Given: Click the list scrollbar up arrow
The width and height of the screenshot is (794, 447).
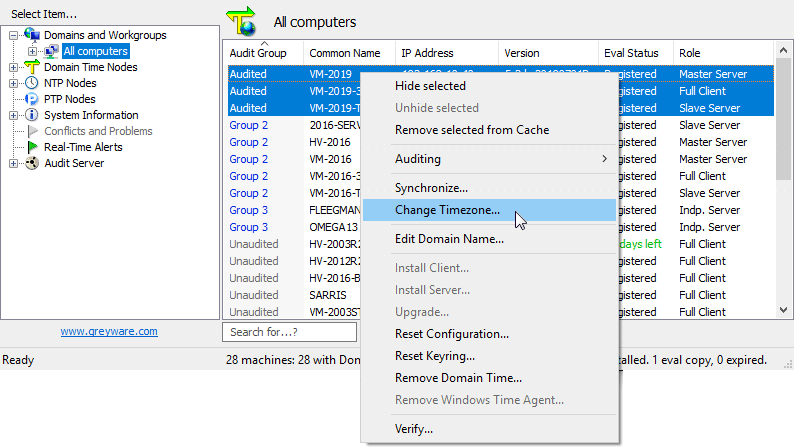Looking at the screenshot, I should [x=783, y=50].
